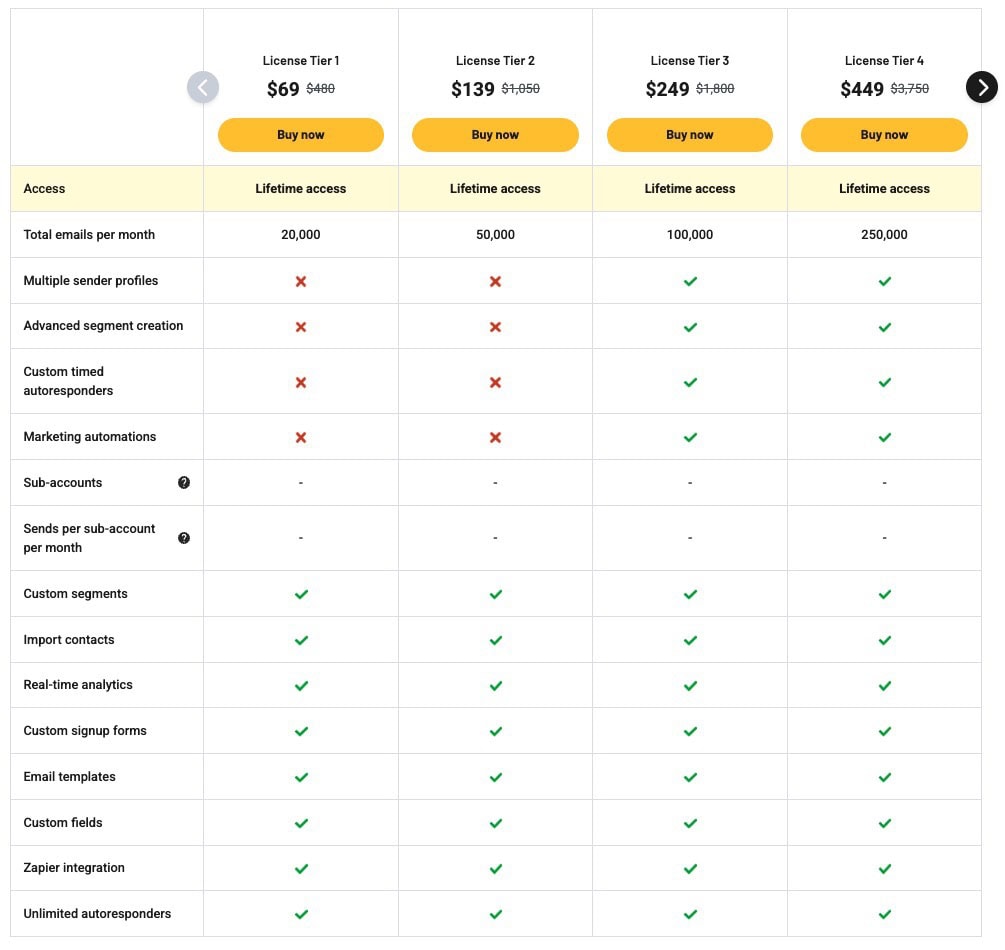Click the checkmark under Tier 2 Email templates
The height and width of the screenshot is (950, 1005).
click(x=495, y=777)
